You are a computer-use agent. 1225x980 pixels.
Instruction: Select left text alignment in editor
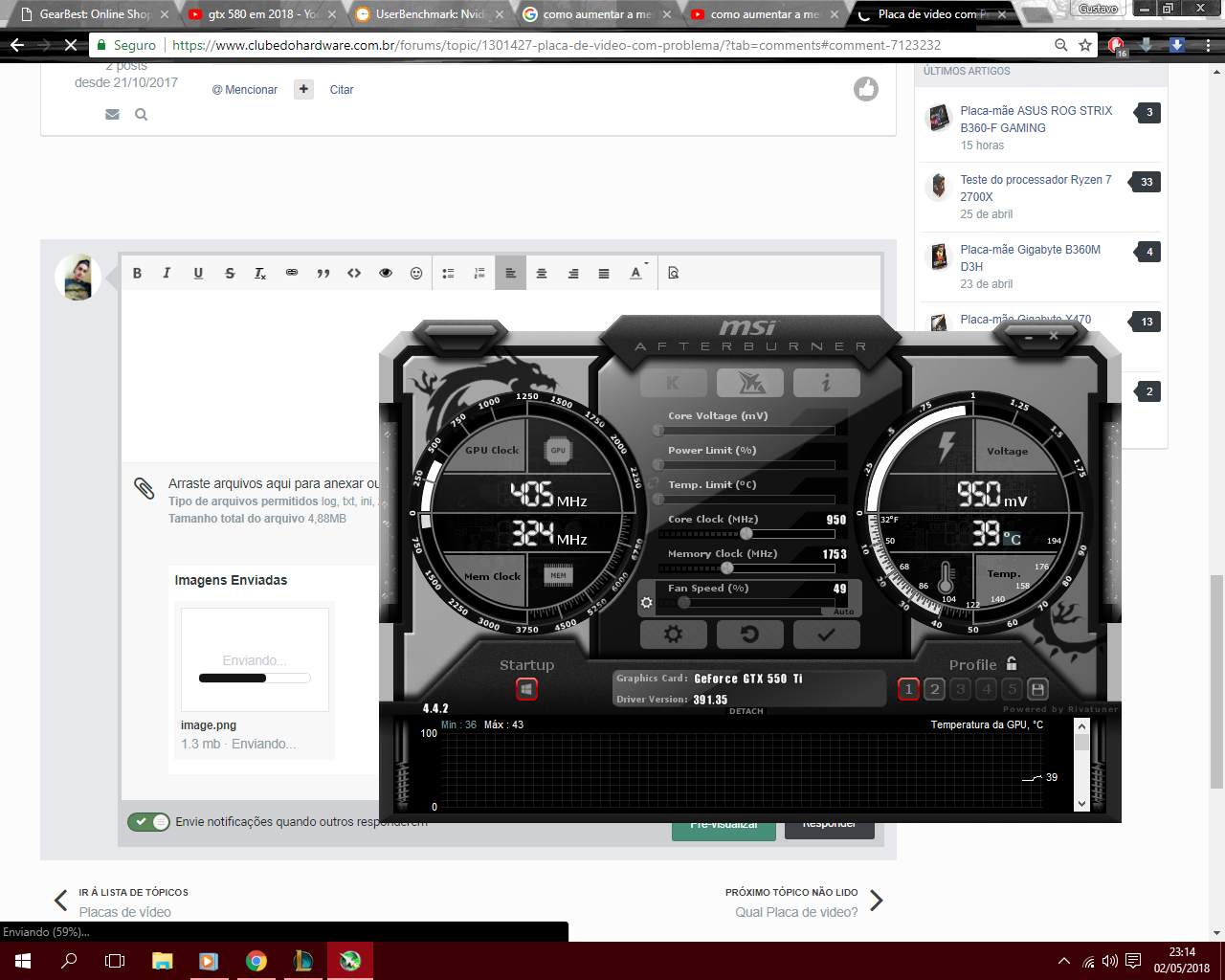tap(510, 274)
